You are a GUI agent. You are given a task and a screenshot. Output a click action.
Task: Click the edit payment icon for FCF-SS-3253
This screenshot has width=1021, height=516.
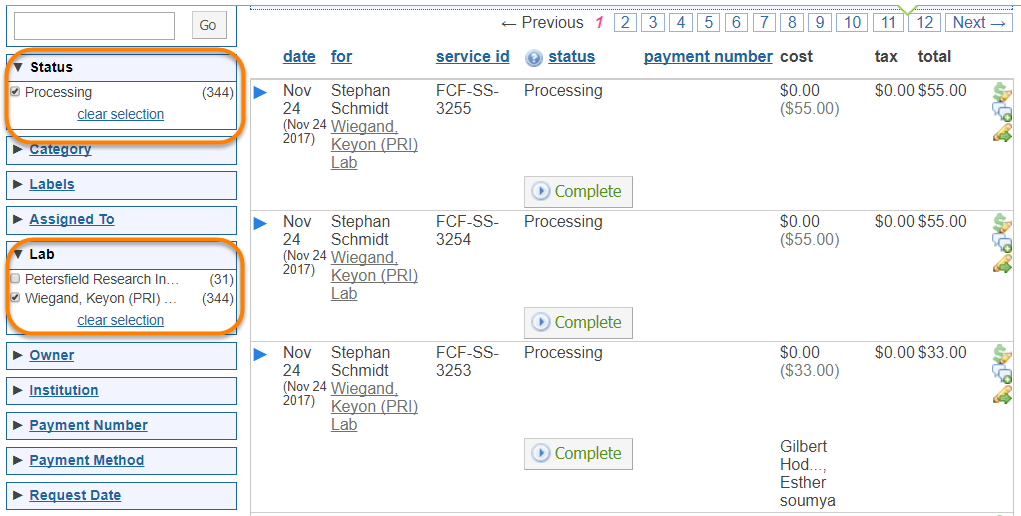click(x=1002, y=354)
